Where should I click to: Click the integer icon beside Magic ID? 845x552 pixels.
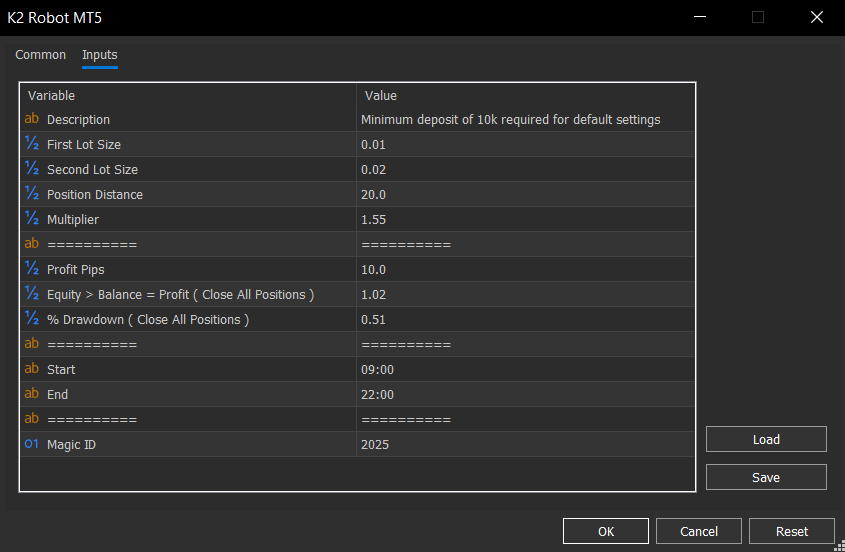(32, 444)
